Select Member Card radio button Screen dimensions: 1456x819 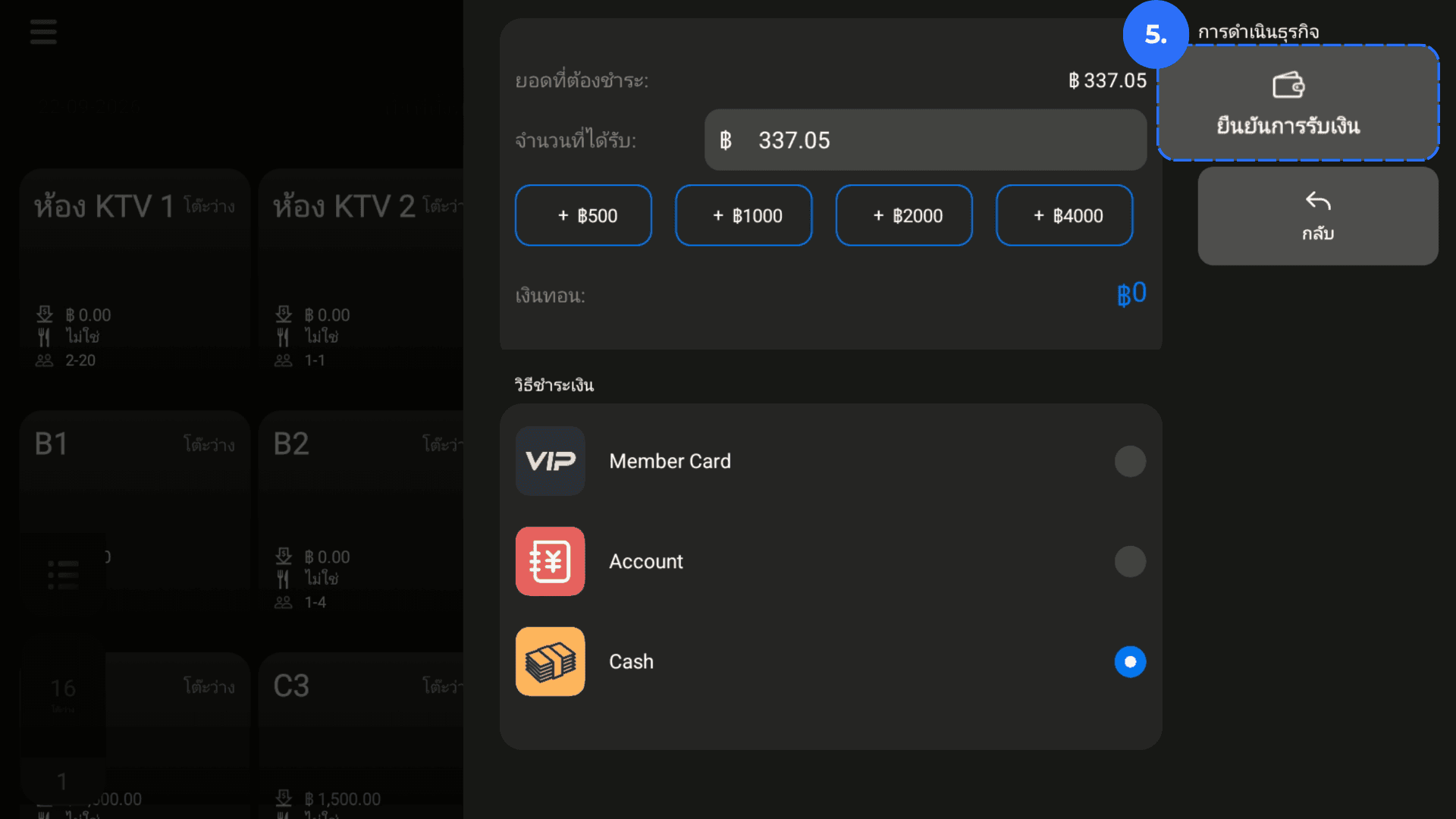coord(1130,461)
